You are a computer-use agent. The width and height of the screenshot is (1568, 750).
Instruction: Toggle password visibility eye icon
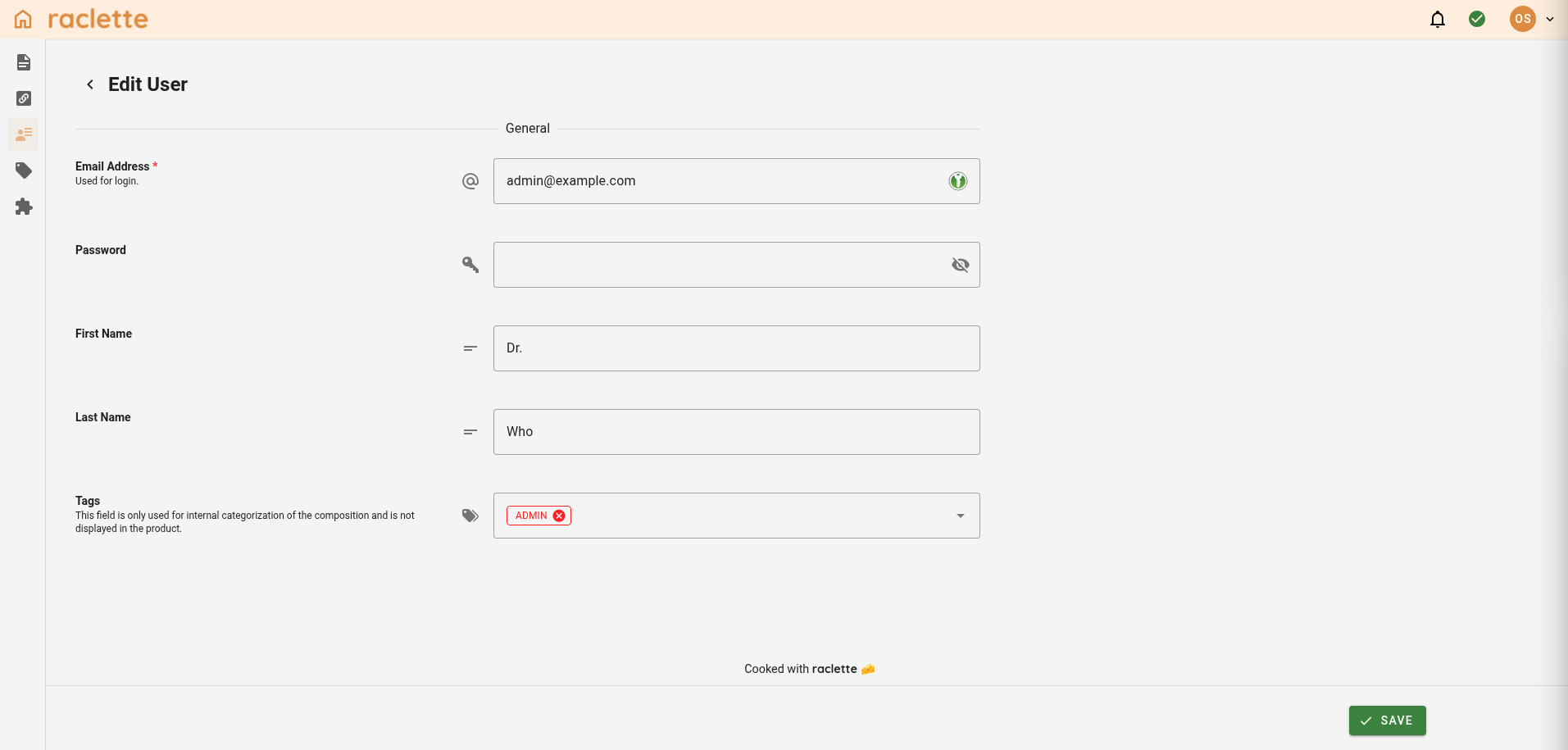(960, 265)
